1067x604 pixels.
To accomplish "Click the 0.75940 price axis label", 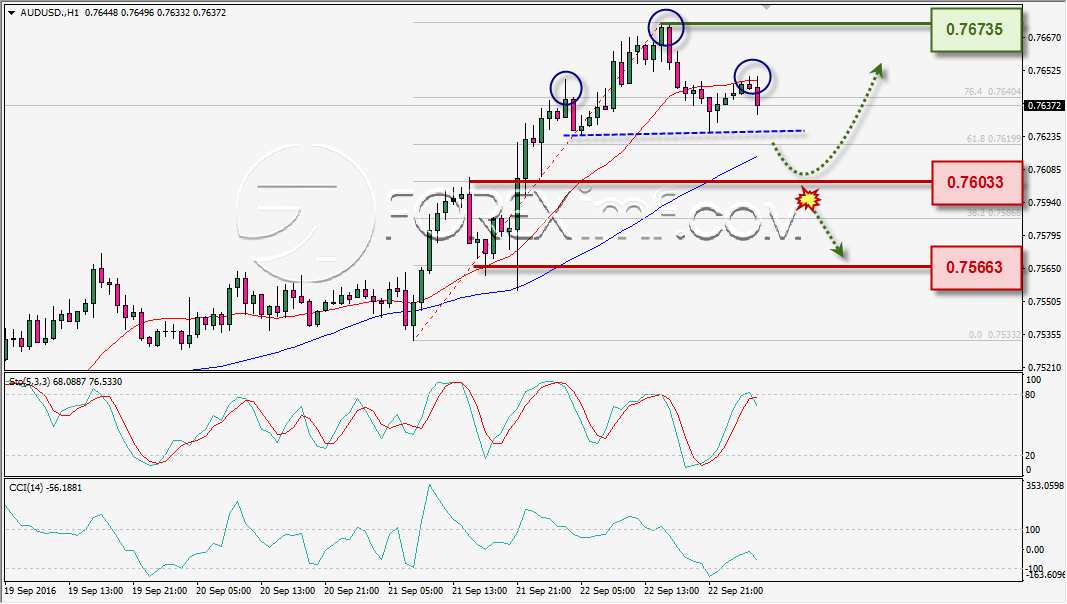I will point(1045,203).
